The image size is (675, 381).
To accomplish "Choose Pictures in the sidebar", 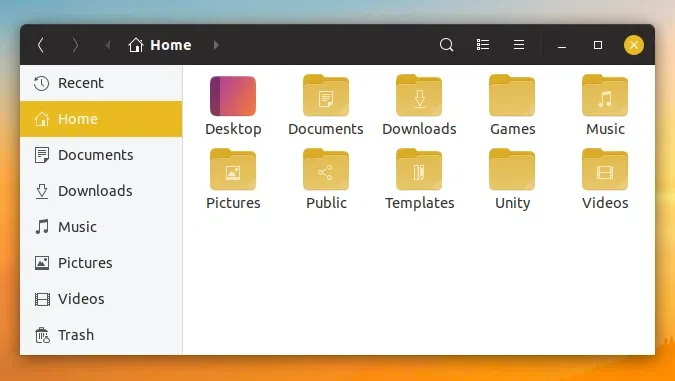I will coord(101,263).
